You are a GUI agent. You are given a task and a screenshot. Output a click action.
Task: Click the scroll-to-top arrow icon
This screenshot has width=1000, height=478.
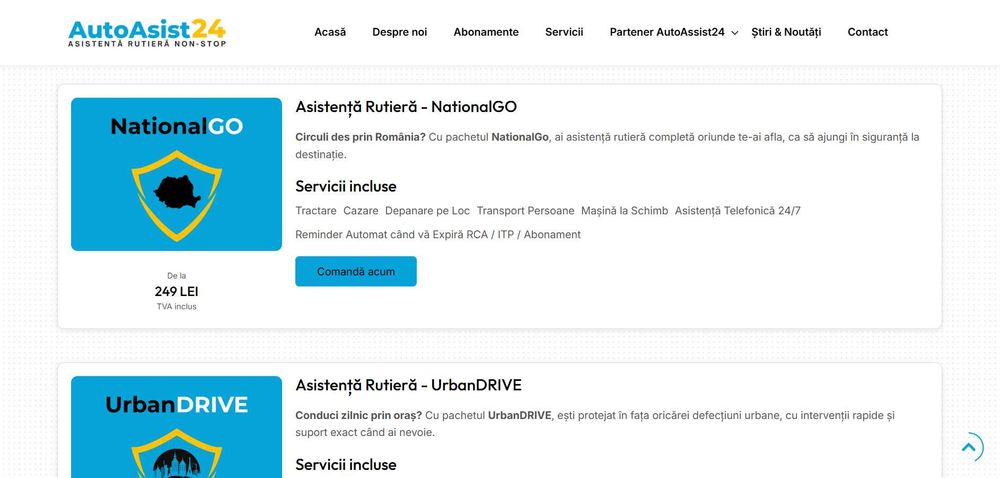968,447
